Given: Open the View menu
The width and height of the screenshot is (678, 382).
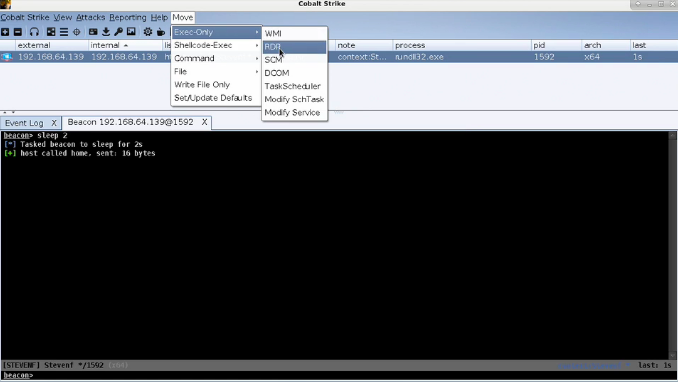Looking at the screenshot, I should 63,17.
